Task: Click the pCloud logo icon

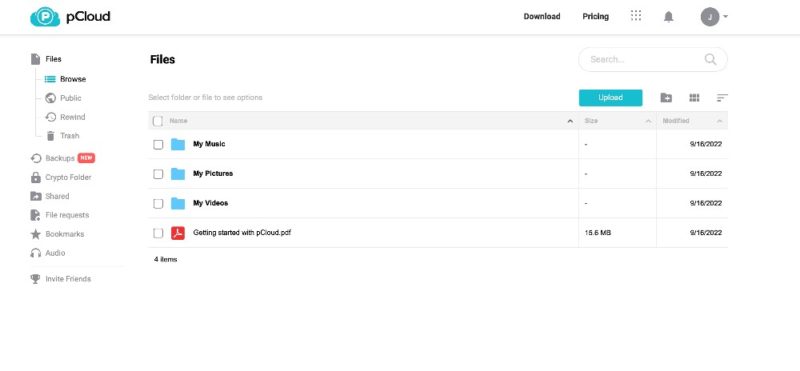Action: [45, 17]
